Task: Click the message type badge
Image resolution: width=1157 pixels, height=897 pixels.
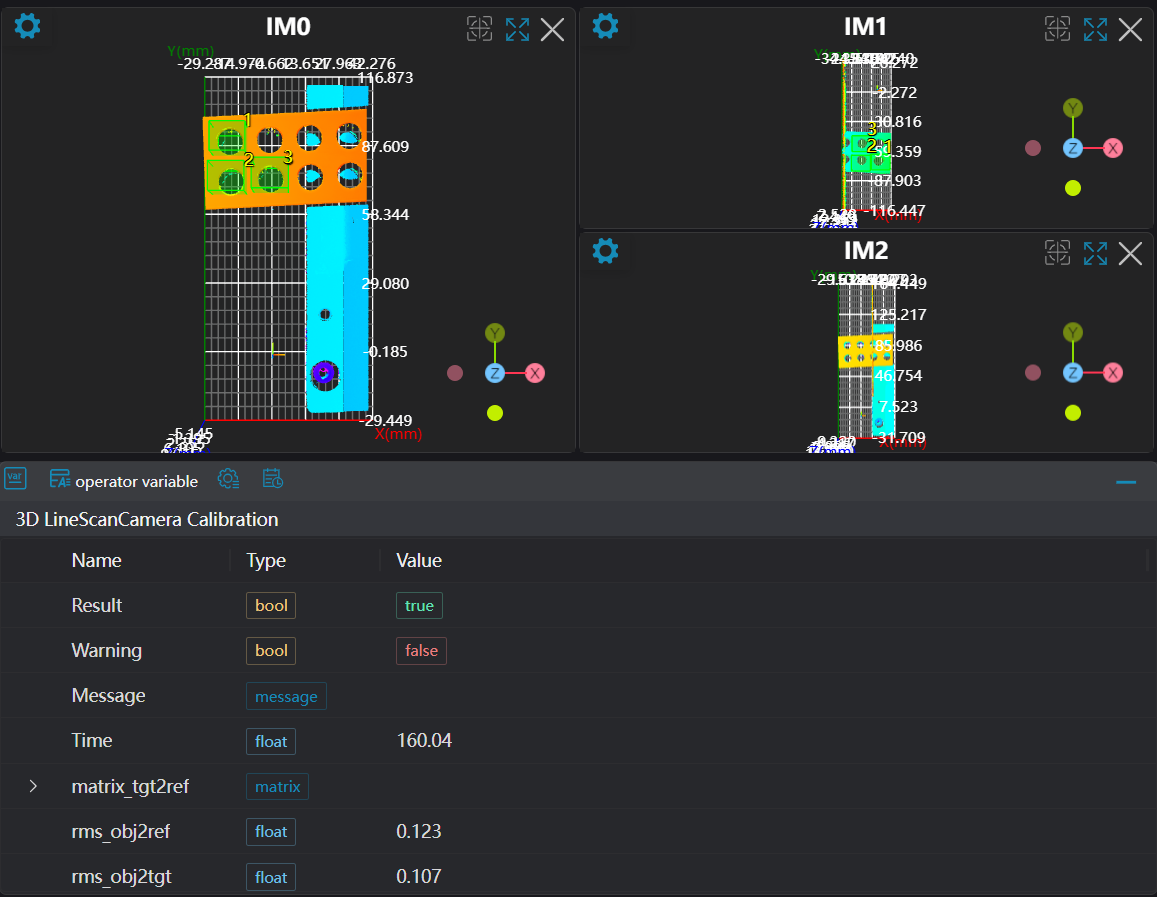Action: point(286,696)
